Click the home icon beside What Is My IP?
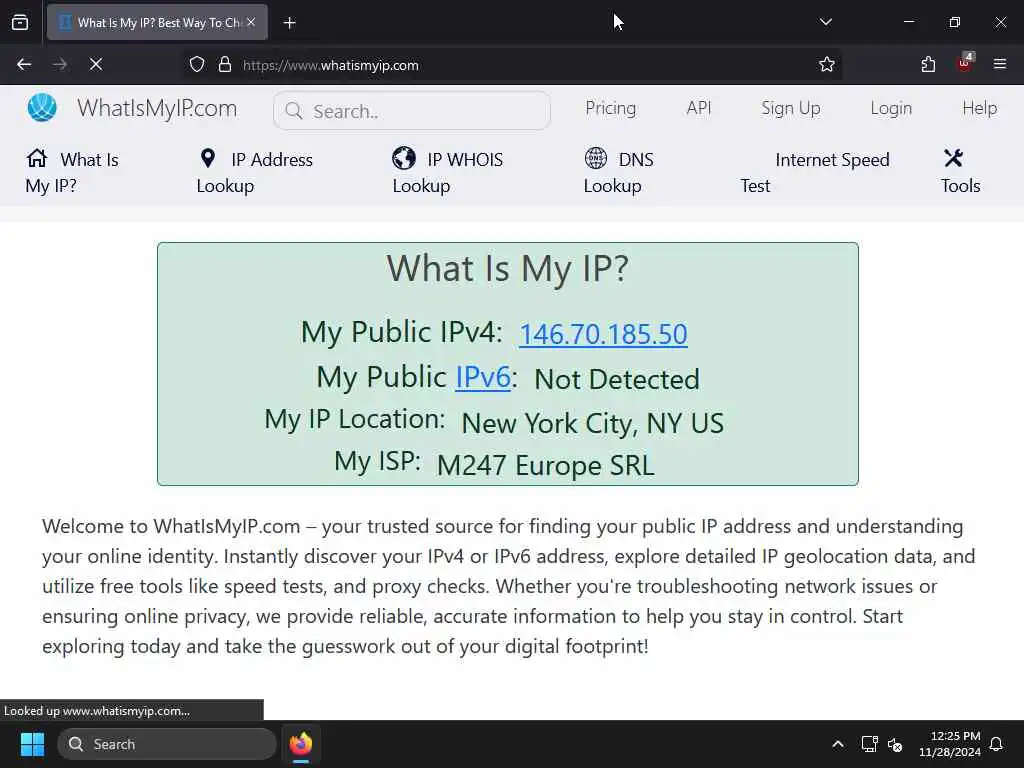This screenshot has height=768, width=1024. pyautogui.click(x=37, y=158)
